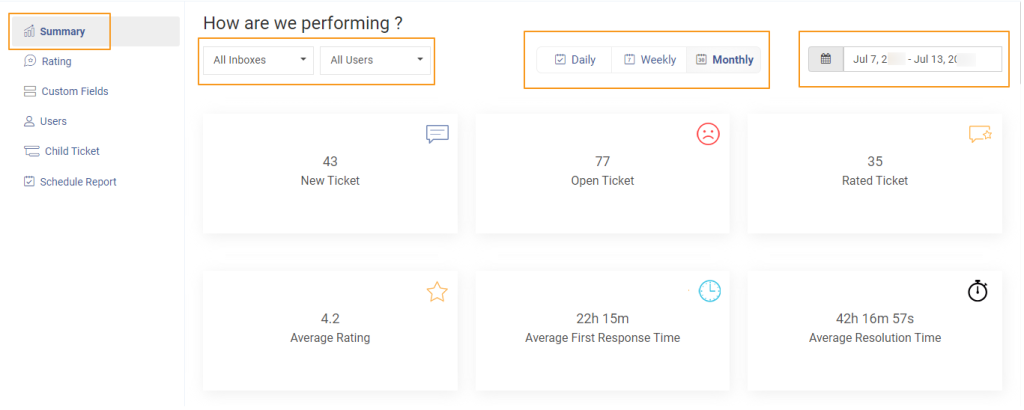Open the Rating report in sidebar
This screenshot has width=1024, height=410.
[x=56, y=61]
